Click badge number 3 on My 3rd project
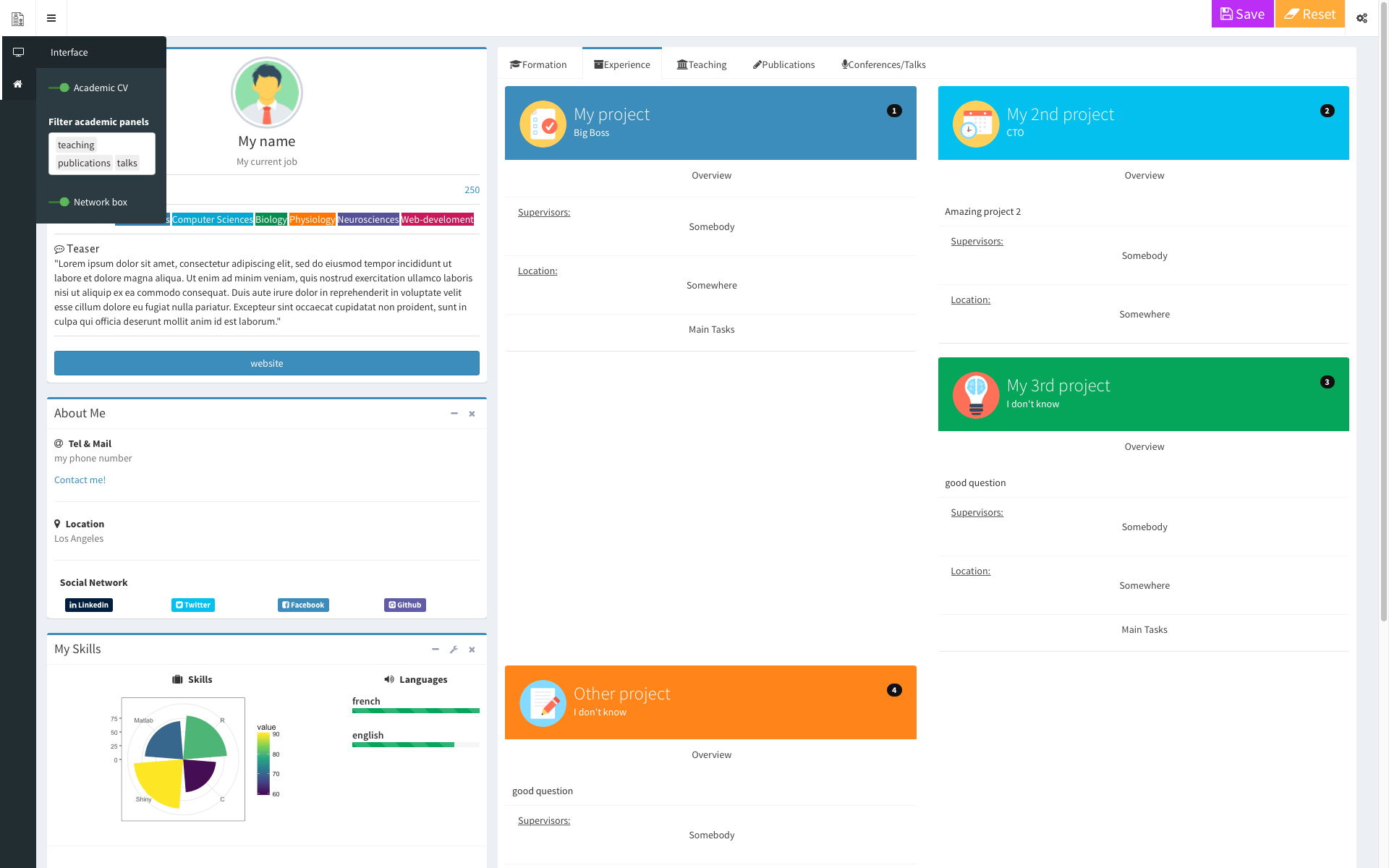1389x868 pixels. click(1327, 382)
